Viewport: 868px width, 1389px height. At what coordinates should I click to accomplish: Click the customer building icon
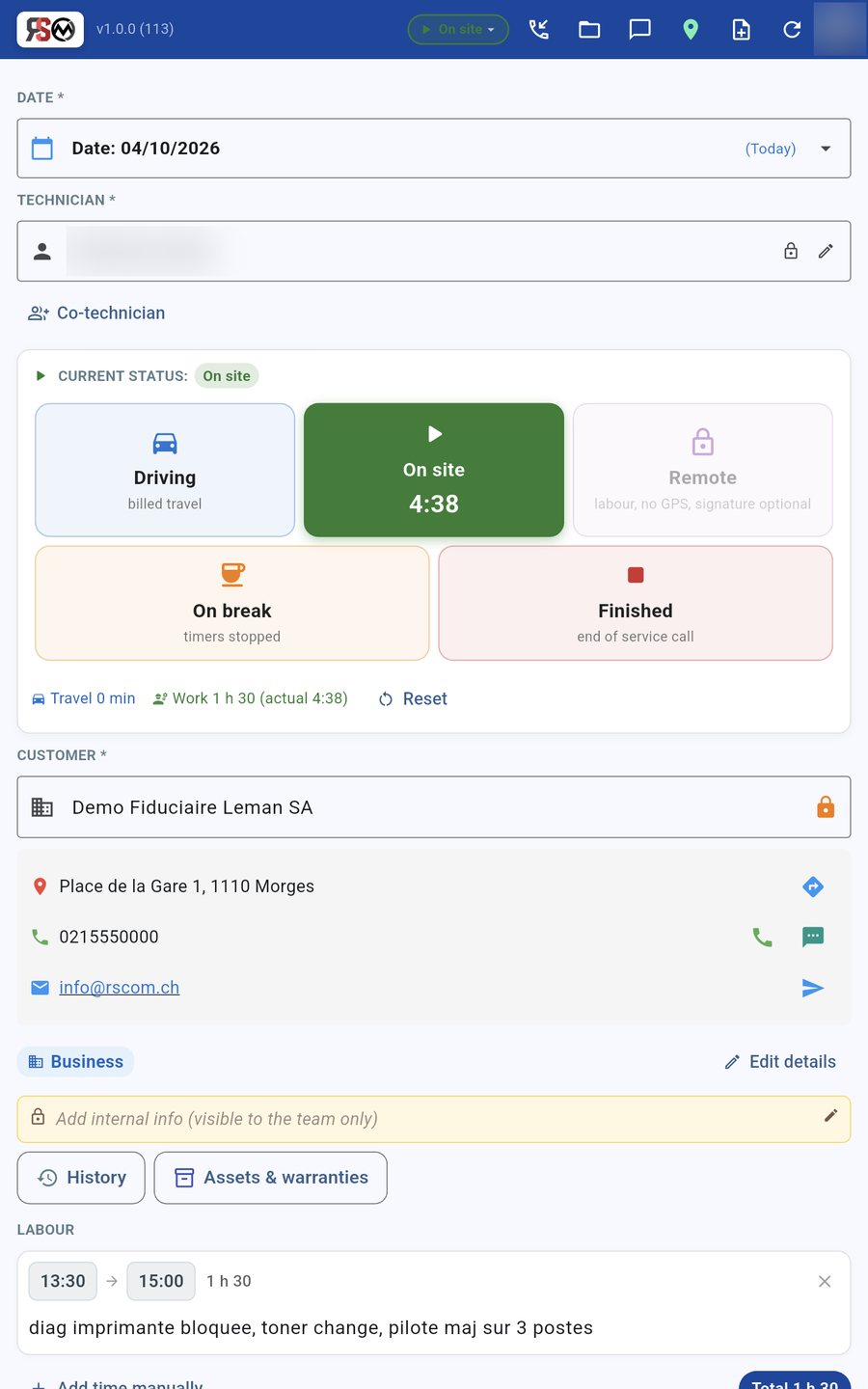coord(42,807)
